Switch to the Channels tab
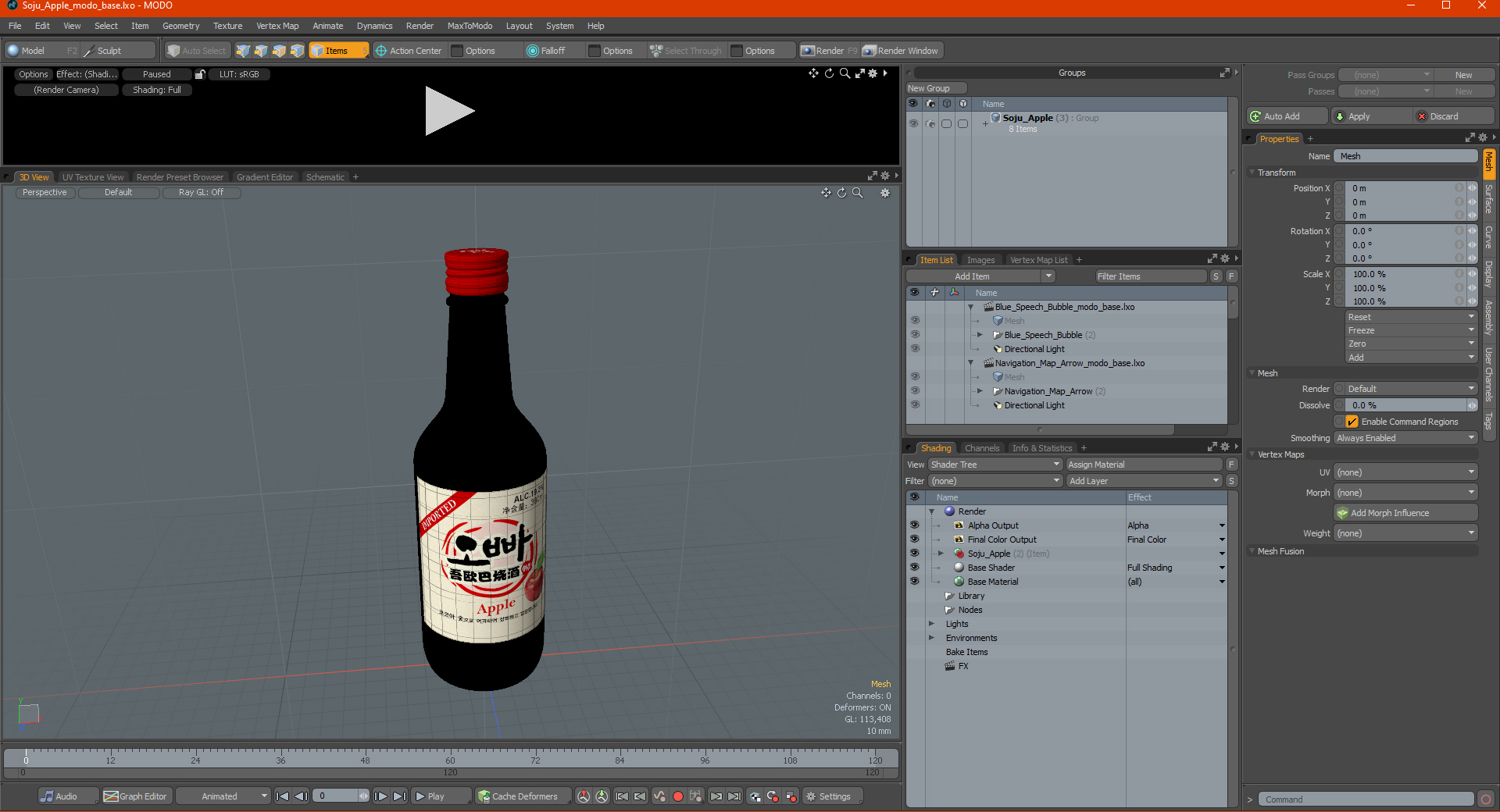1500x812 pixels. (x=981, y=448)
